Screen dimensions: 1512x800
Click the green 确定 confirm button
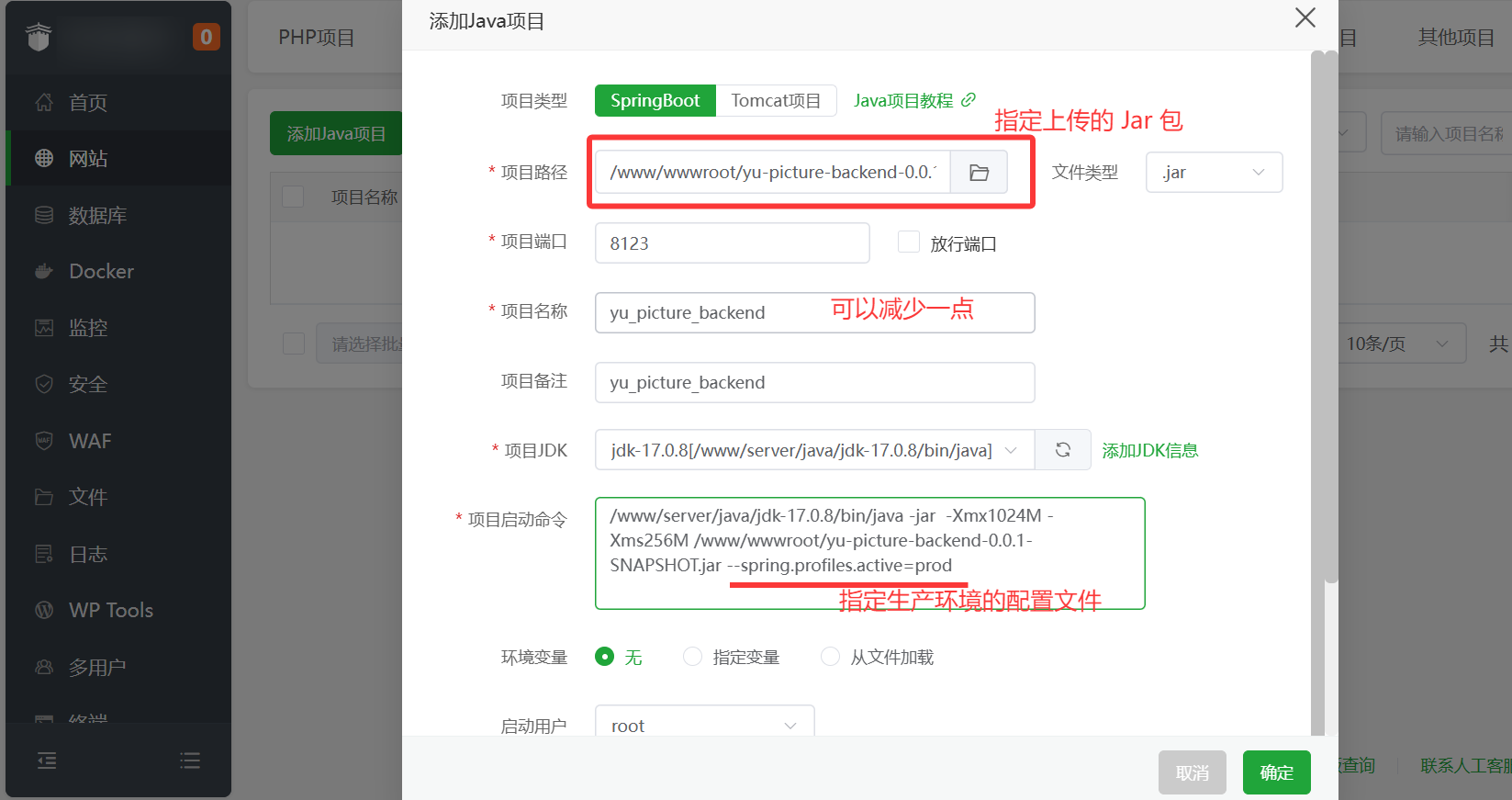pyautogui.click(x=1276, y=772)
